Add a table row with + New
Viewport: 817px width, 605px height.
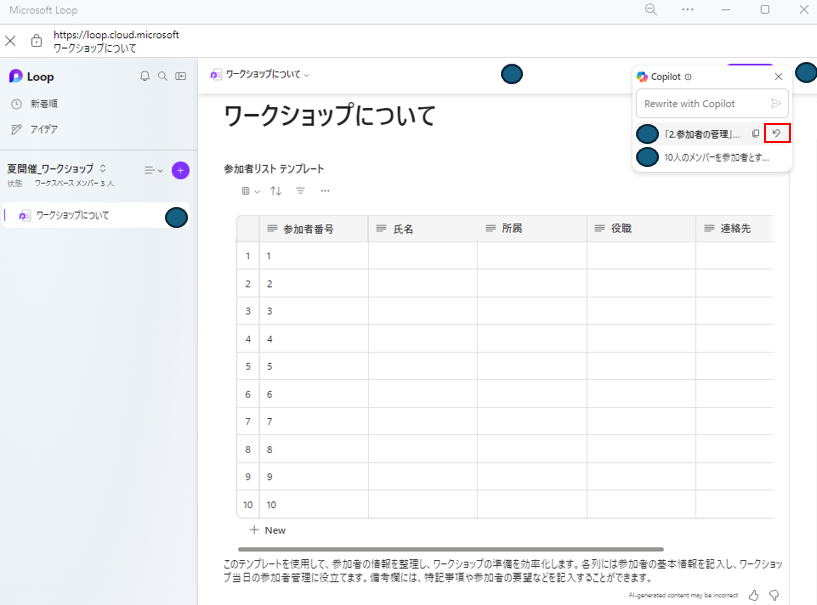266,530
